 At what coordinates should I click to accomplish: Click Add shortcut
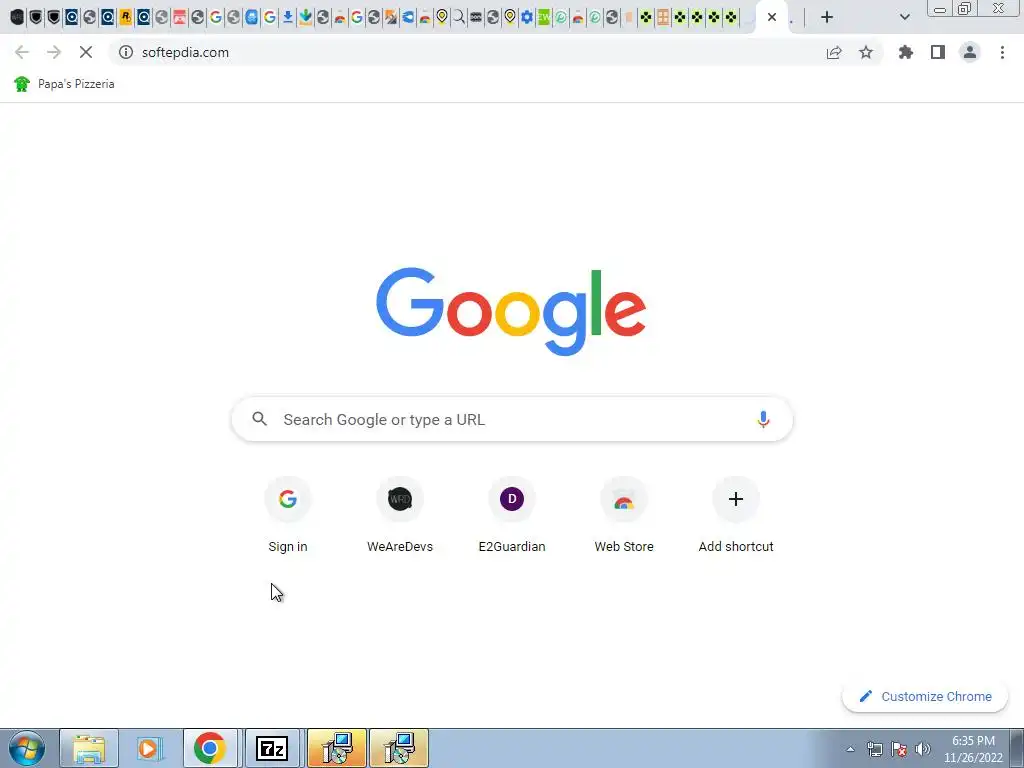pos(736,516)
